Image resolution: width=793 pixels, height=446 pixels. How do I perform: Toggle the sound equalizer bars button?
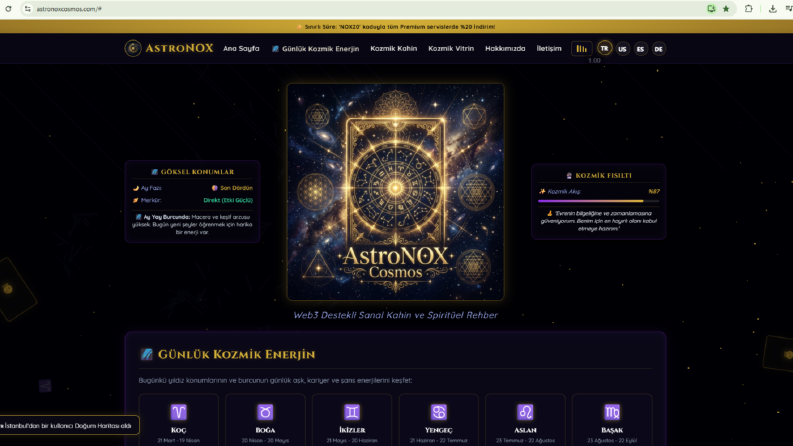pyautogui.click(x=582, y=49)
